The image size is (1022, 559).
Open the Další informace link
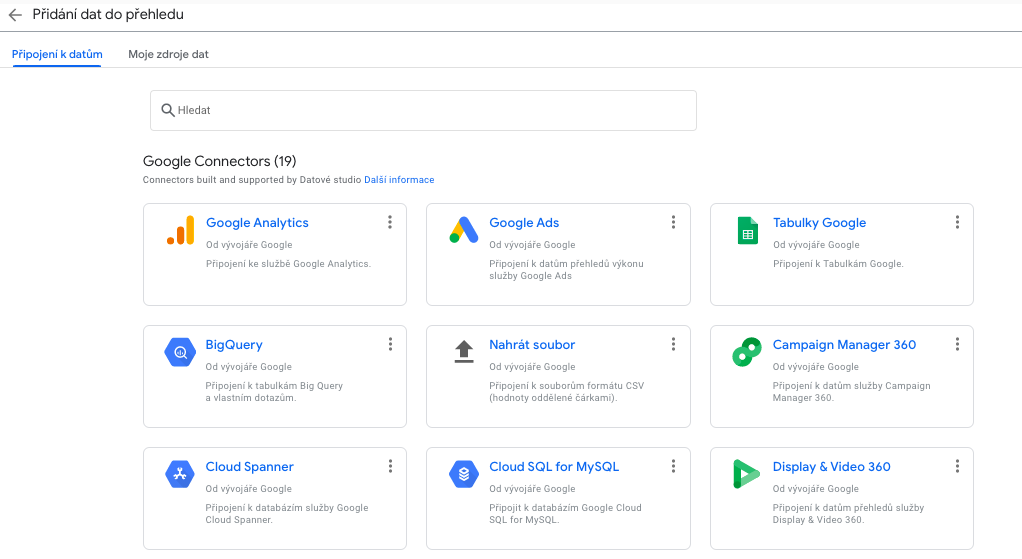(x=399, y=180)
